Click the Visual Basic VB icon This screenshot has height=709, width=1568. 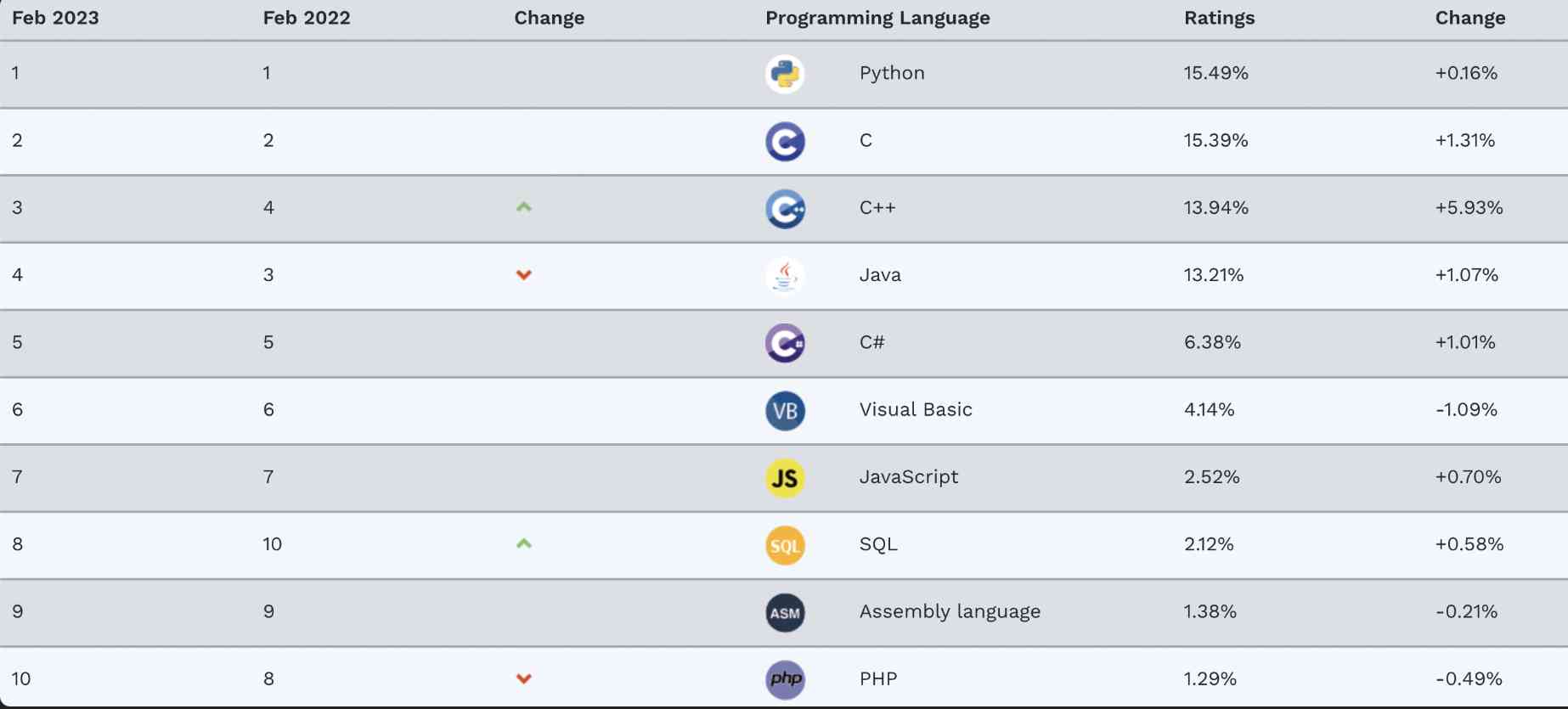tap(785, 411)
